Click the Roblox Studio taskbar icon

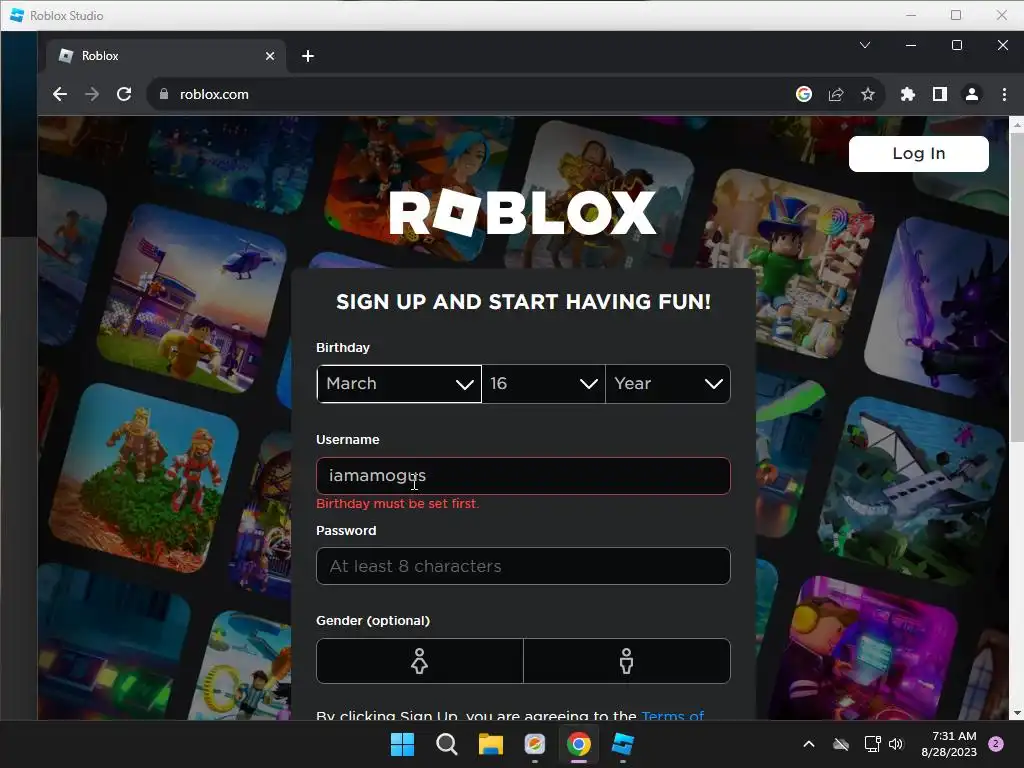(623, 744)
